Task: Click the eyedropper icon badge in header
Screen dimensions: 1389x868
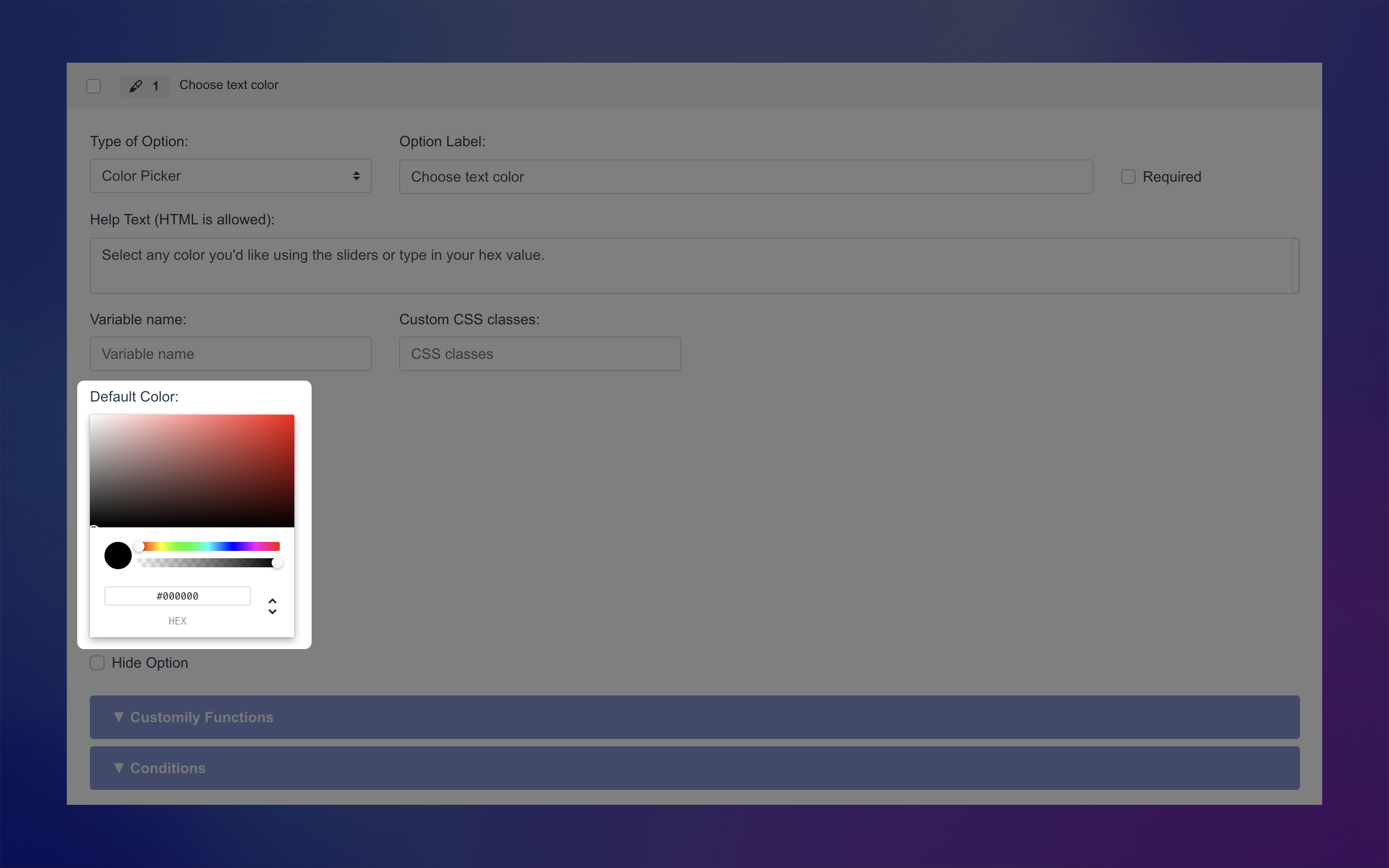Action: pyautogui.click(x=135, y=86)
